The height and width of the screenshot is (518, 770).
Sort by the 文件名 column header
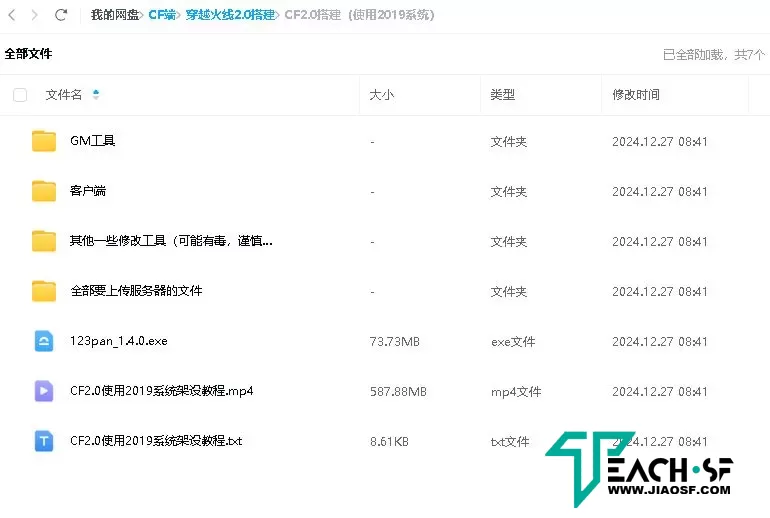pyautogui.click(x=64, y=95)
